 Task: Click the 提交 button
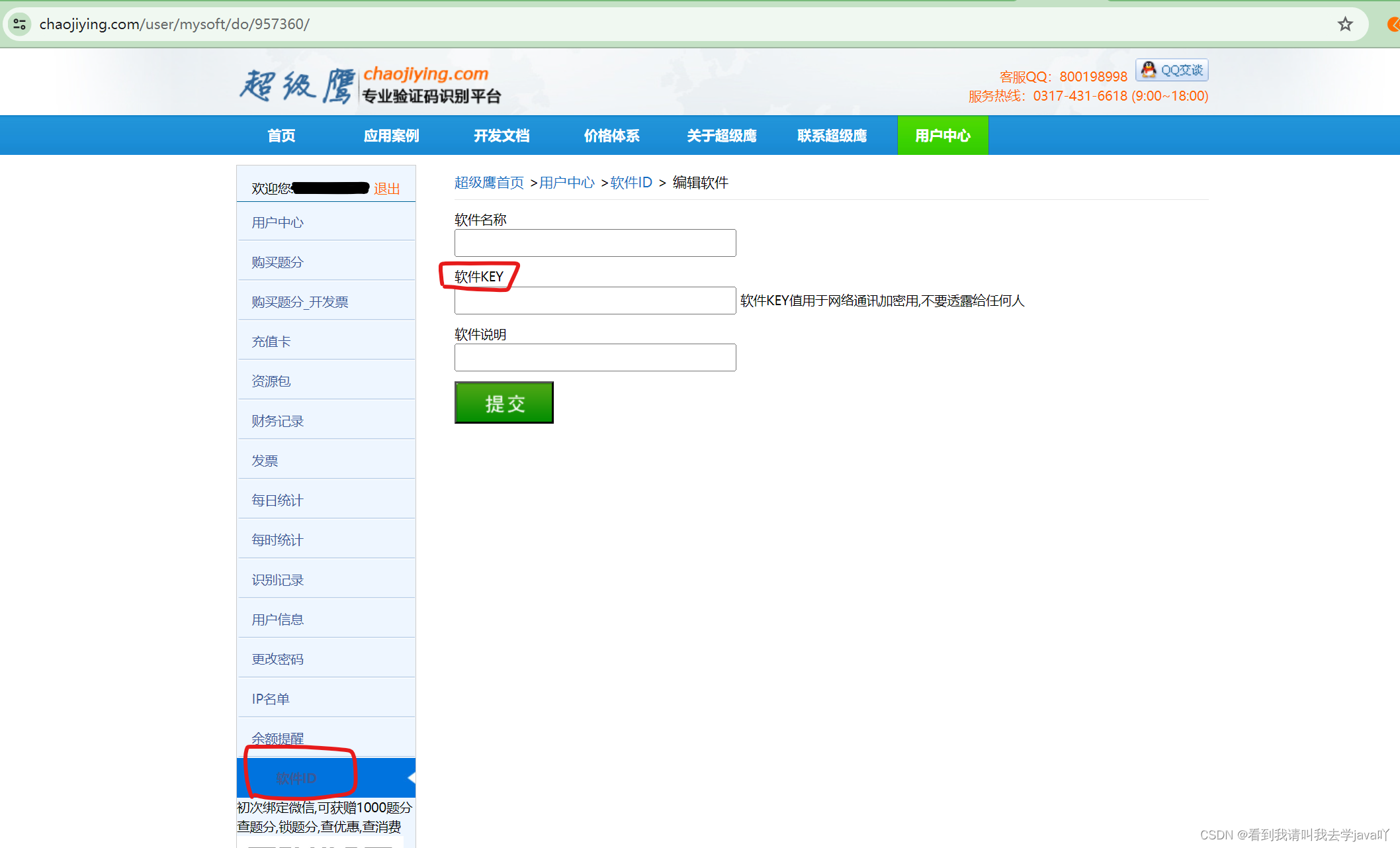(x=504, y=402)
